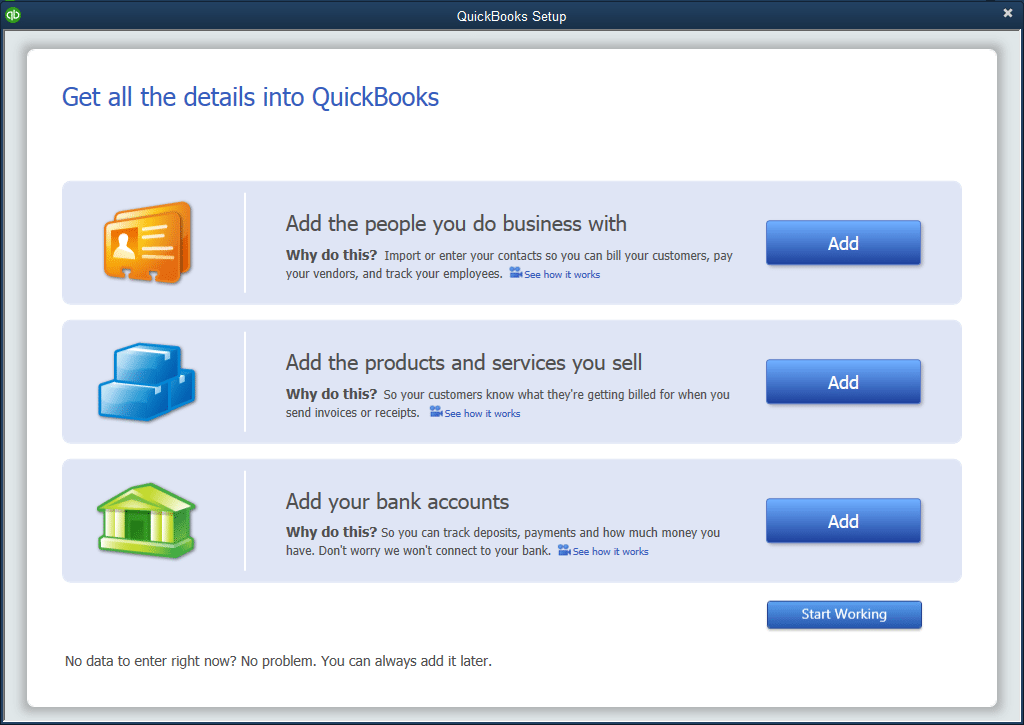The image size is (1024, 725).
Task: Click 'Get all the details into QuickBooks' heading
Action: (250, 97)
